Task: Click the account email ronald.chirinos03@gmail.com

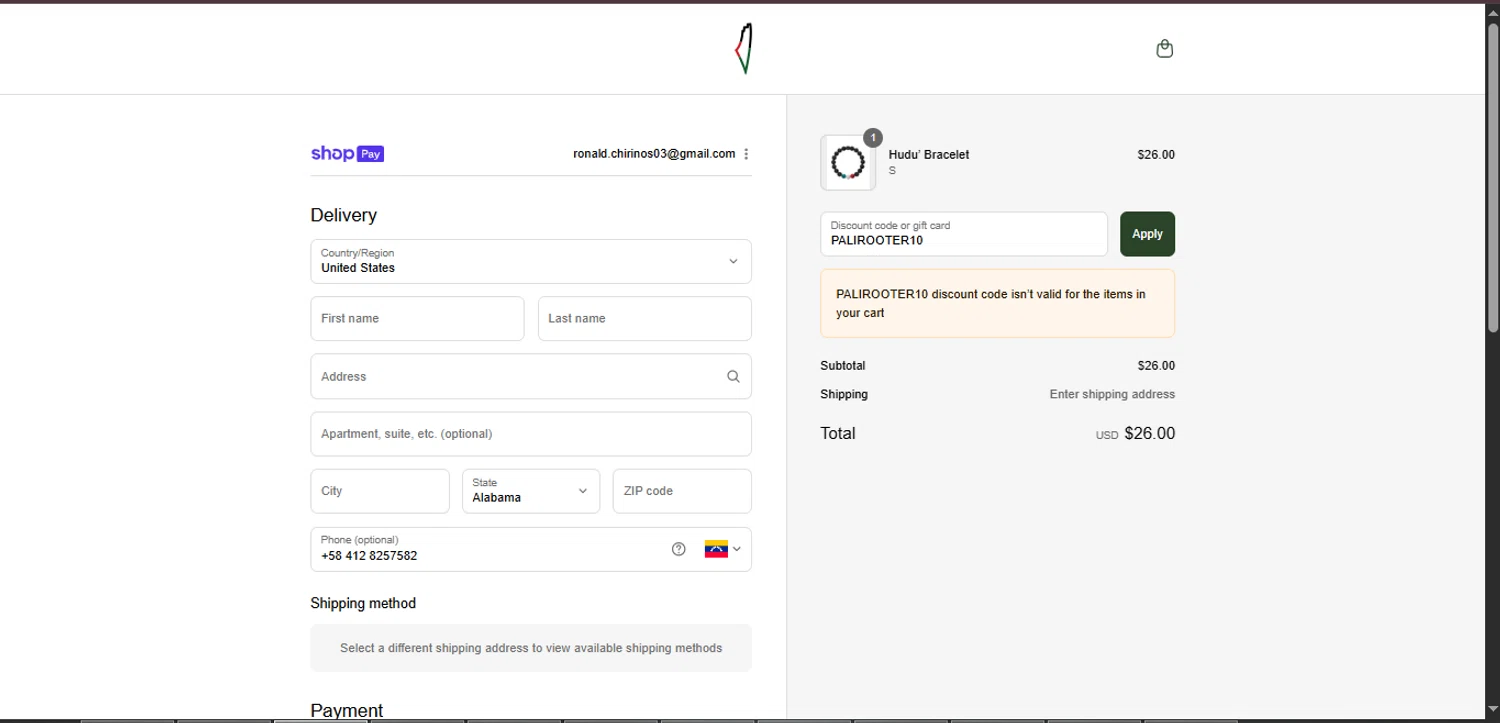Action: pos(654,154)
